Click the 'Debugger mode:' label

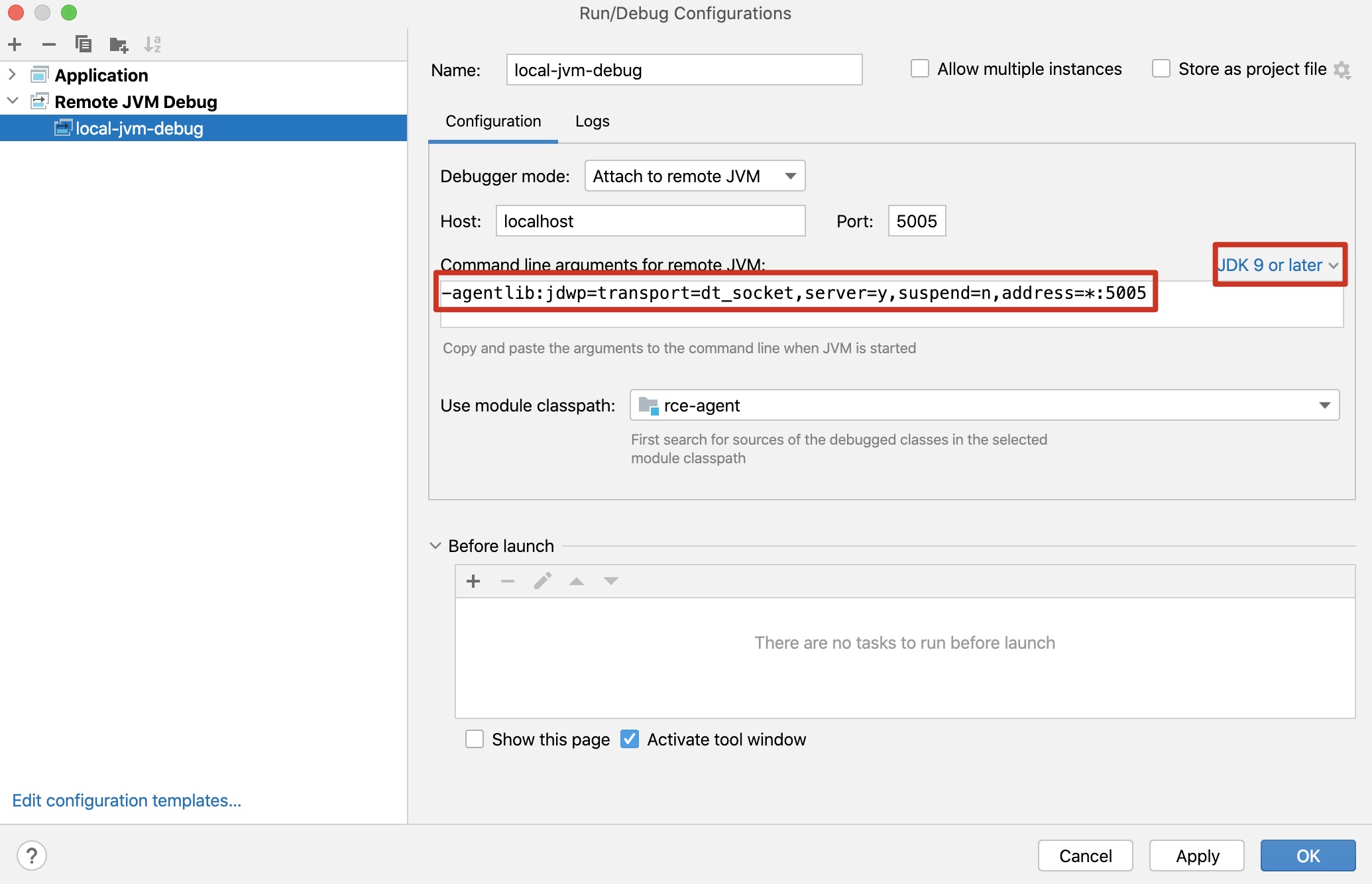tap(505, 176)
